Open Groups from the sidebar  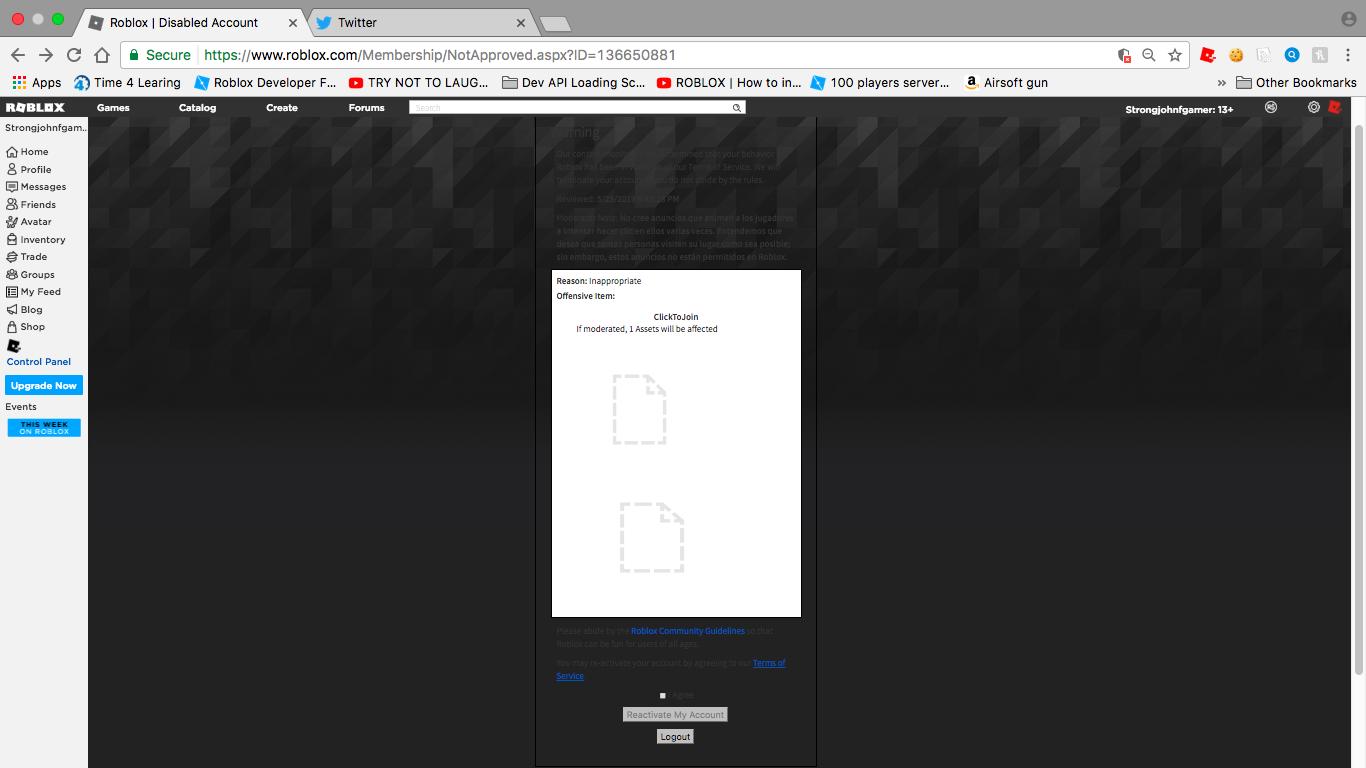[x=30, y=274]
